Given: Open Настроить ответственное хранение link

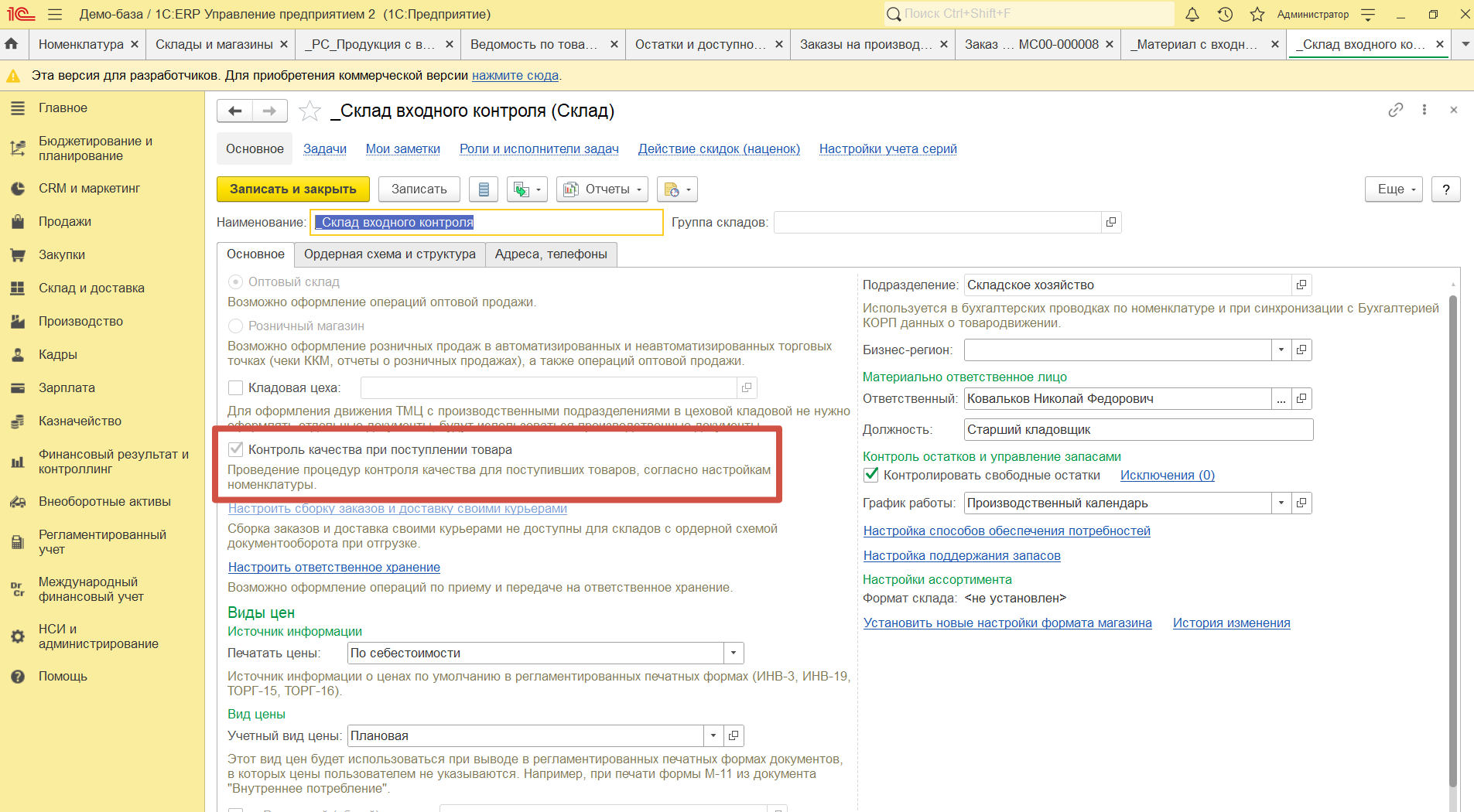Looking at the screenshot, I should 334,568.
